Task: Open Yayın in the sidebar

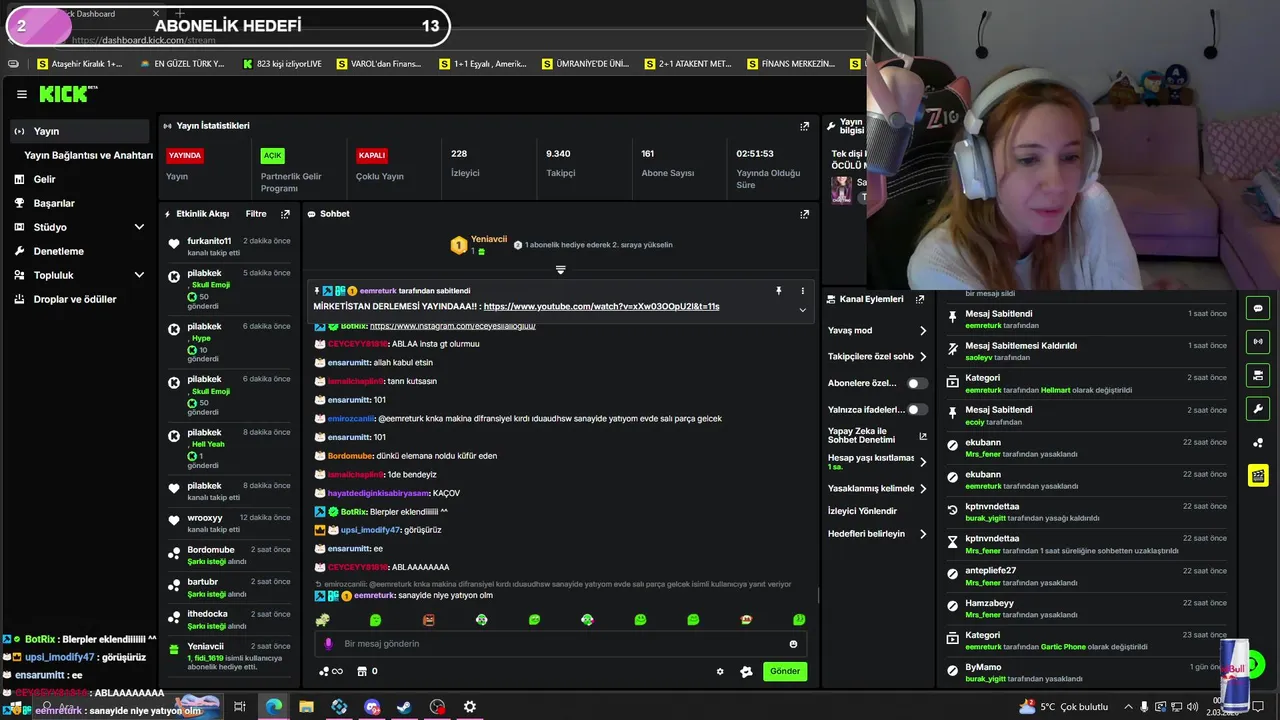Action: pyautogui.click(x=79, y=131)
